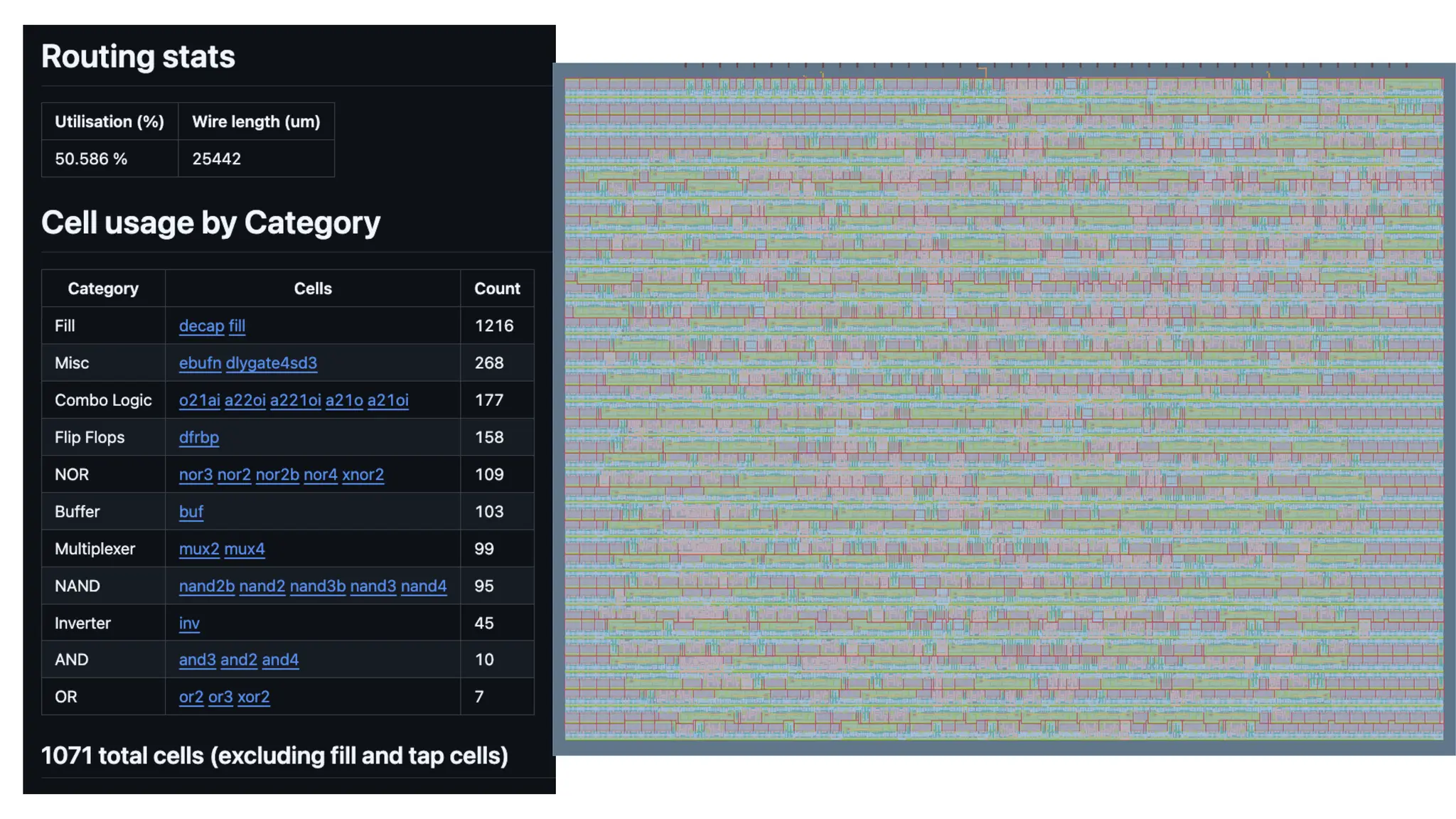Open the ebufn cell link
The image size is (1456, 819).
[200, 363]
